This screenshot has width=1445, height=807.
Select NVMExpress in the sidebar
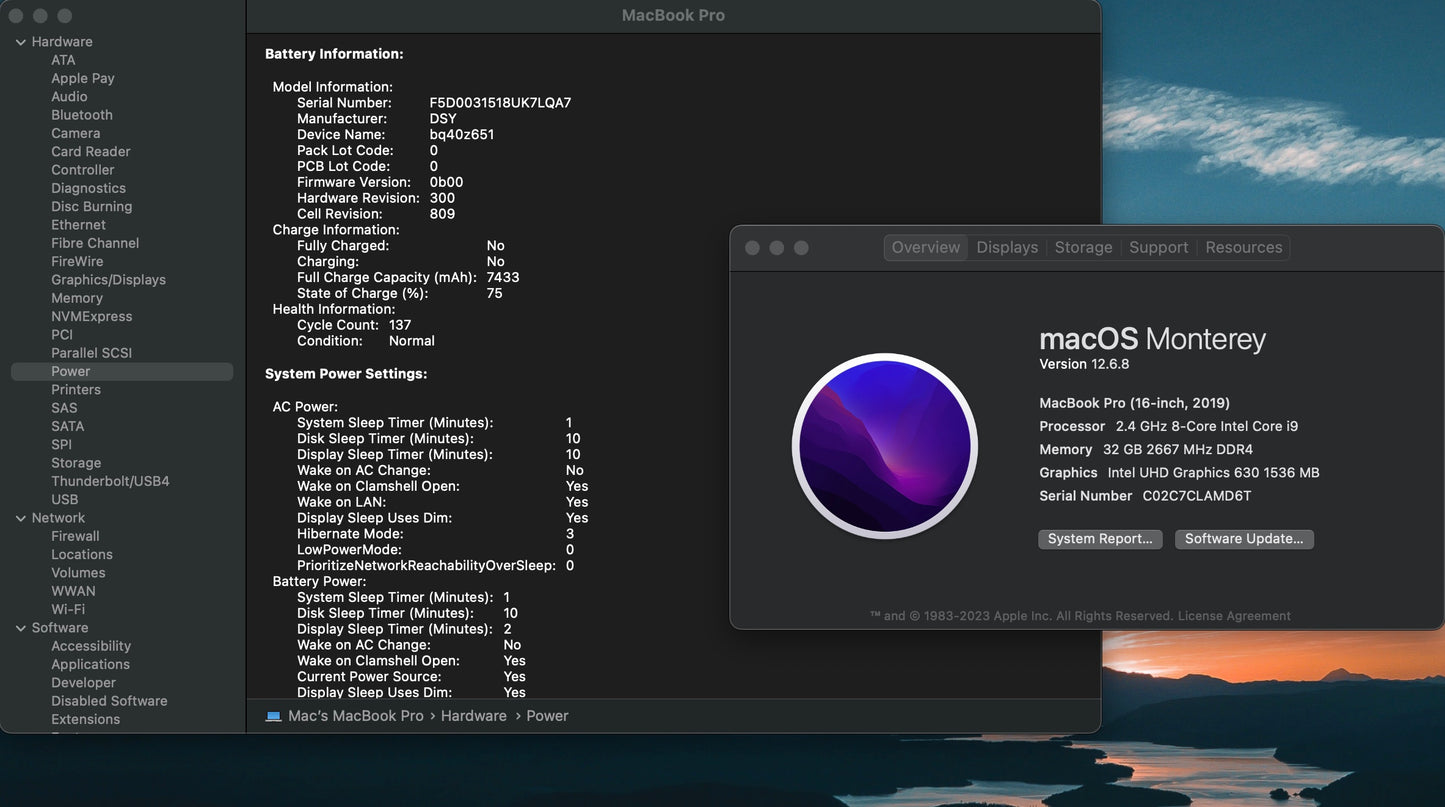(x=92, y=317)
